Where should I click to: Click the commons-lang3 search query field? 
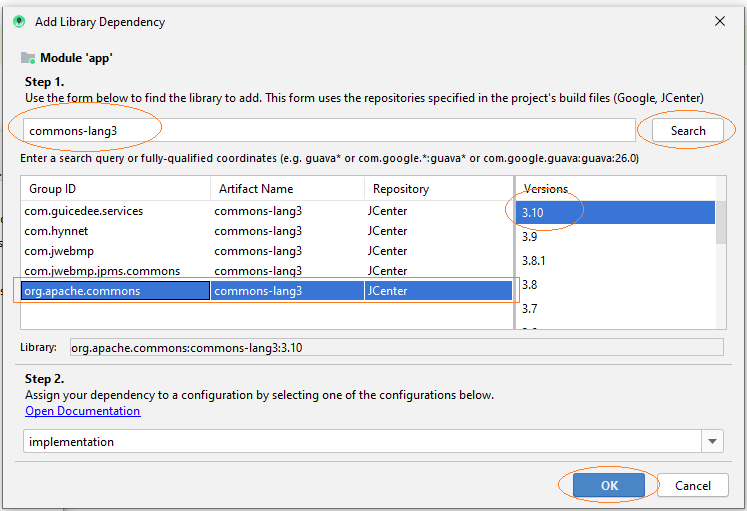[329, 130]
